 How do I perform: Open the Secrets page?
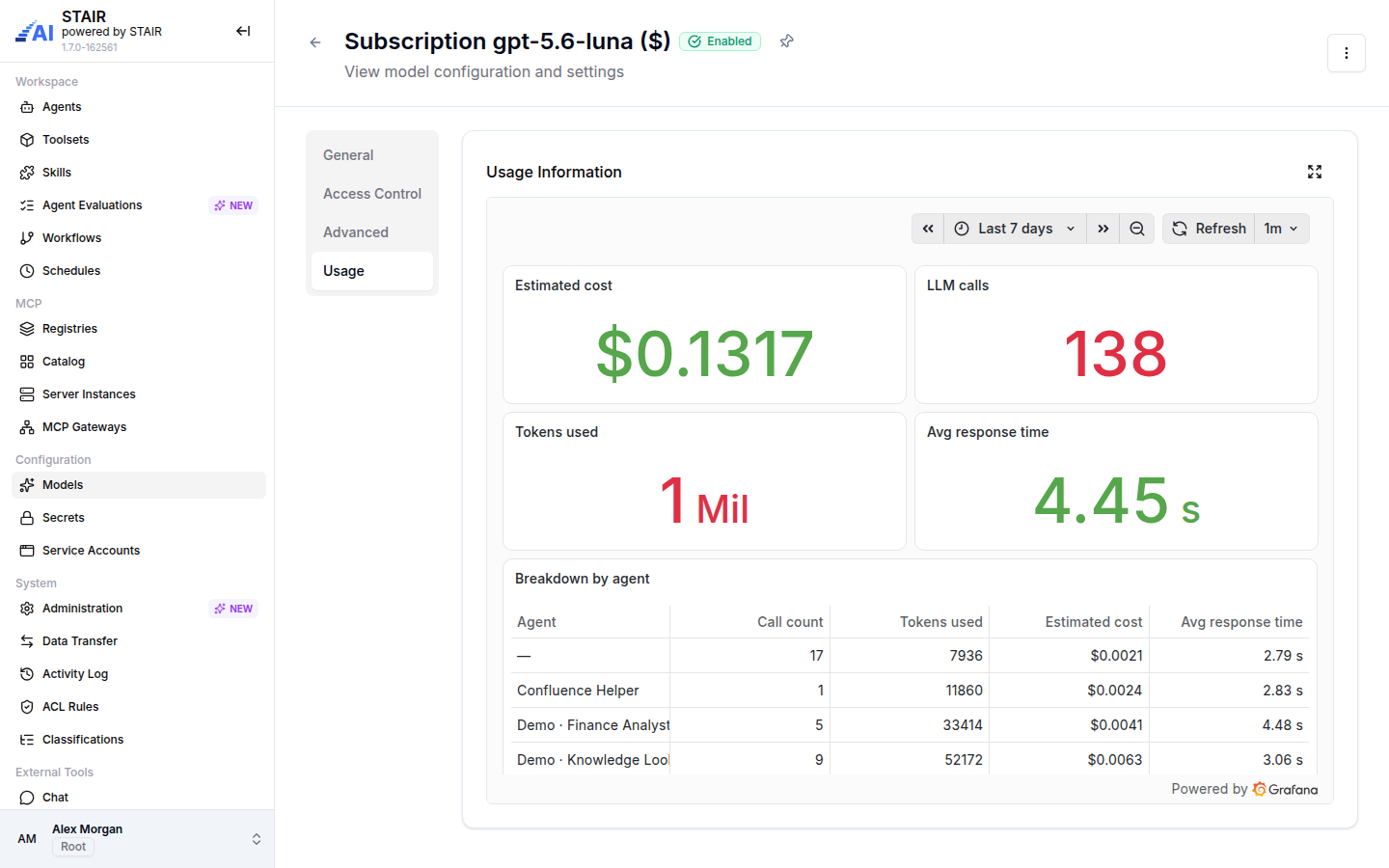(x=139, y=518)
